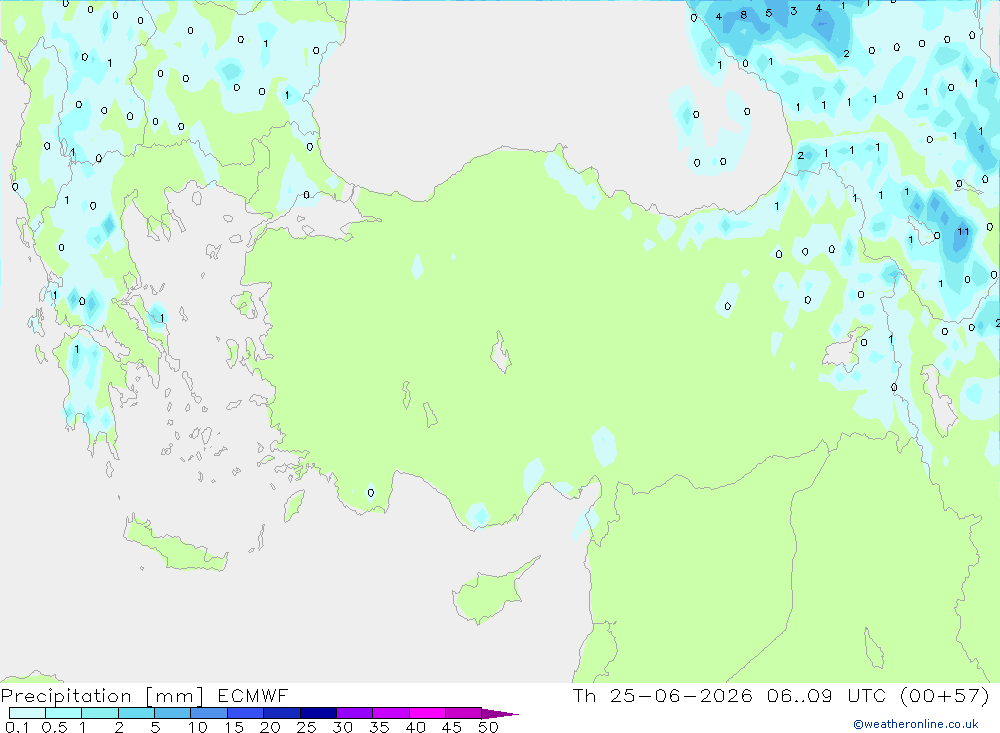Pick the bright magenta 40–45 legend swatch
The height and width of the screenshot is (733, 1000).
(x=427, y=713)
